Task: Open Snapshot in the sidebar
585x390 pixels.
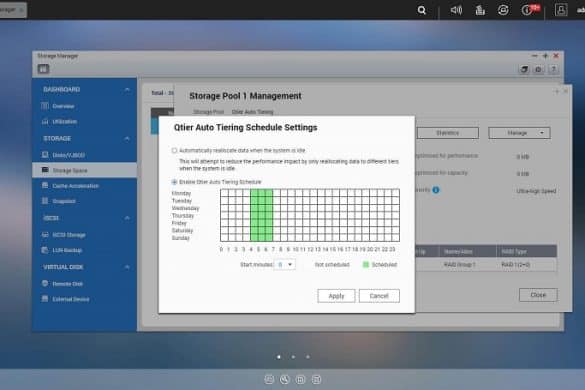Action: tap(64, 201)
